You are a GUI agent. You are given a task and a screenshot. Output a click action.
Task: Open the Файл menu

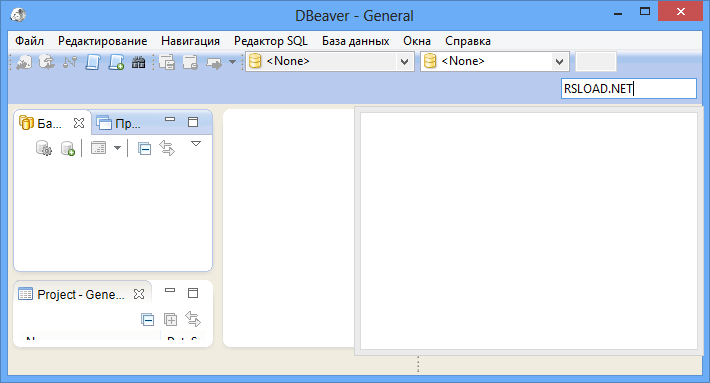(x=29, y=41)
